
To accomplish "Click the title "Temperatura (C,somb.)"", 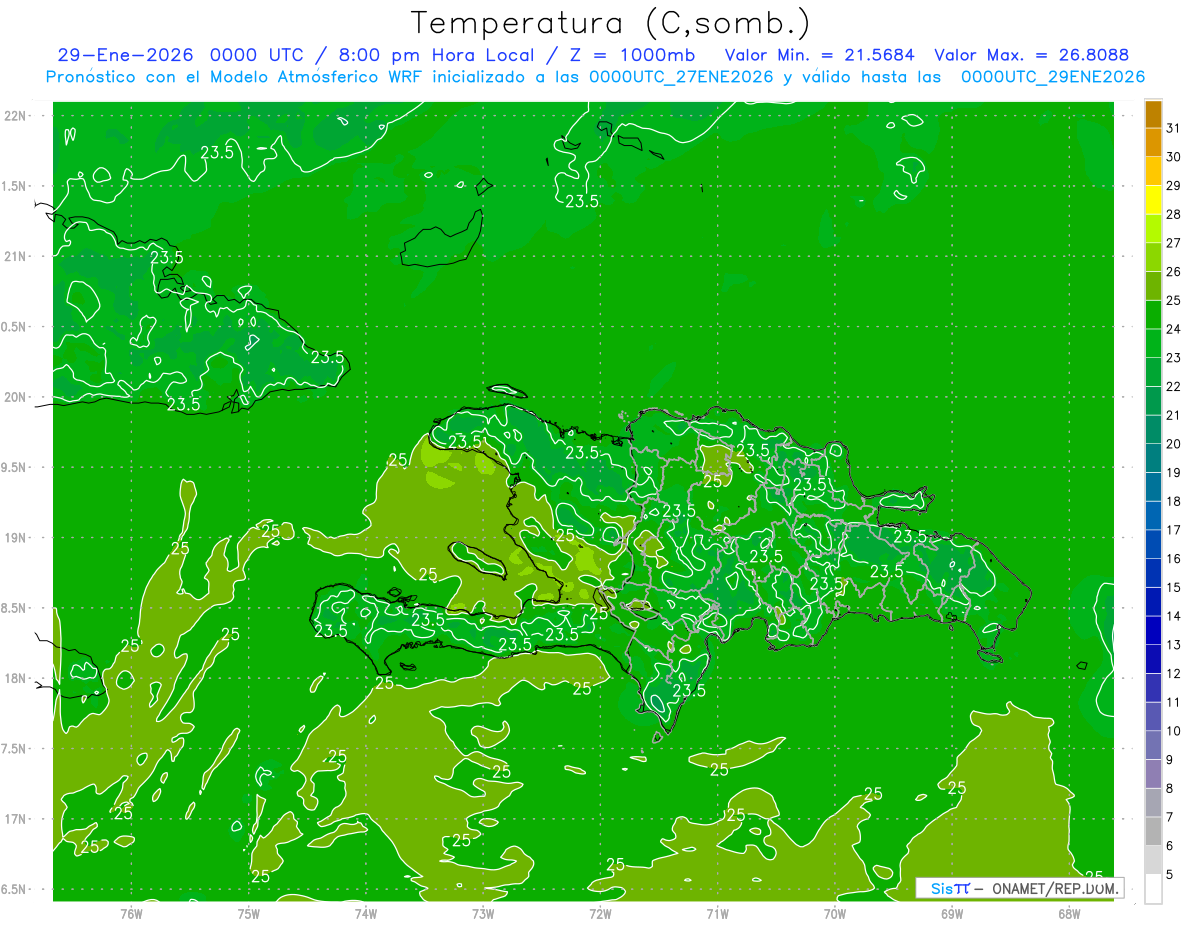I will pyautogui.click(x=611, y=23).
